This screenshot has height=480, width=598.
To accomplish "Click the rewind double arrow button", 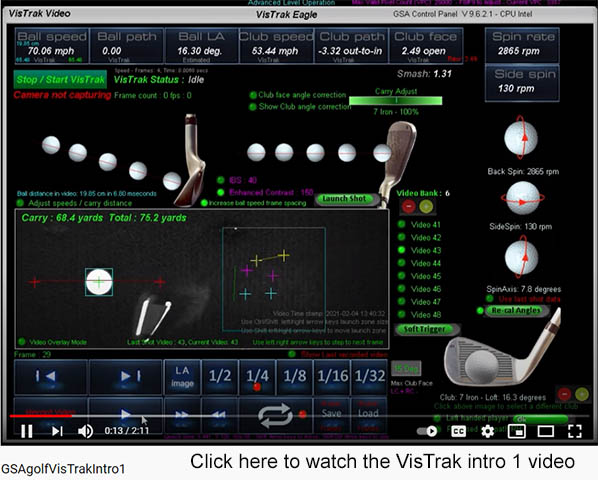I will click(x=219, y=415).
